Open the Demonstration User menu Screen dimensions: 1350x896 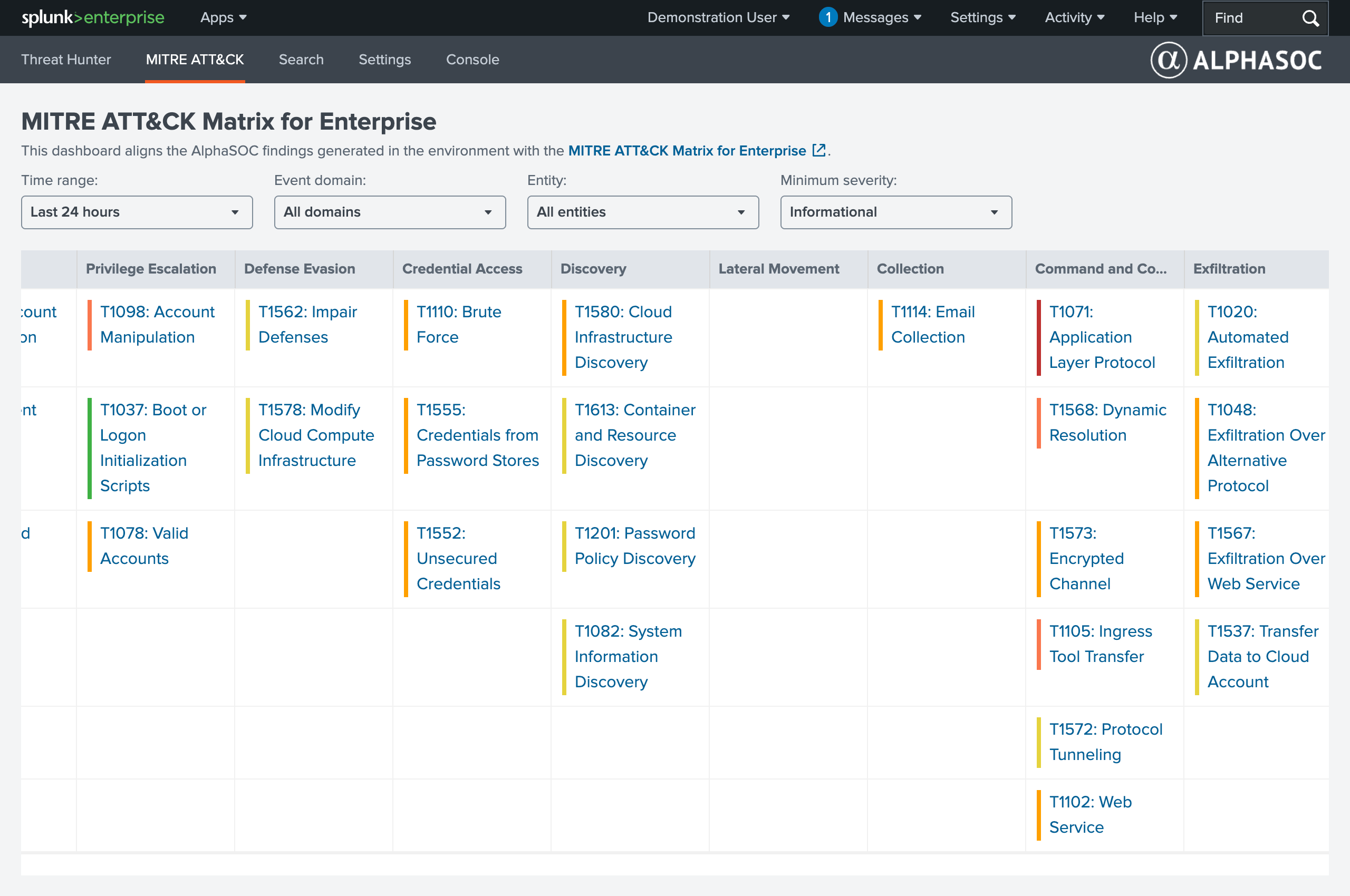point(718,18)
